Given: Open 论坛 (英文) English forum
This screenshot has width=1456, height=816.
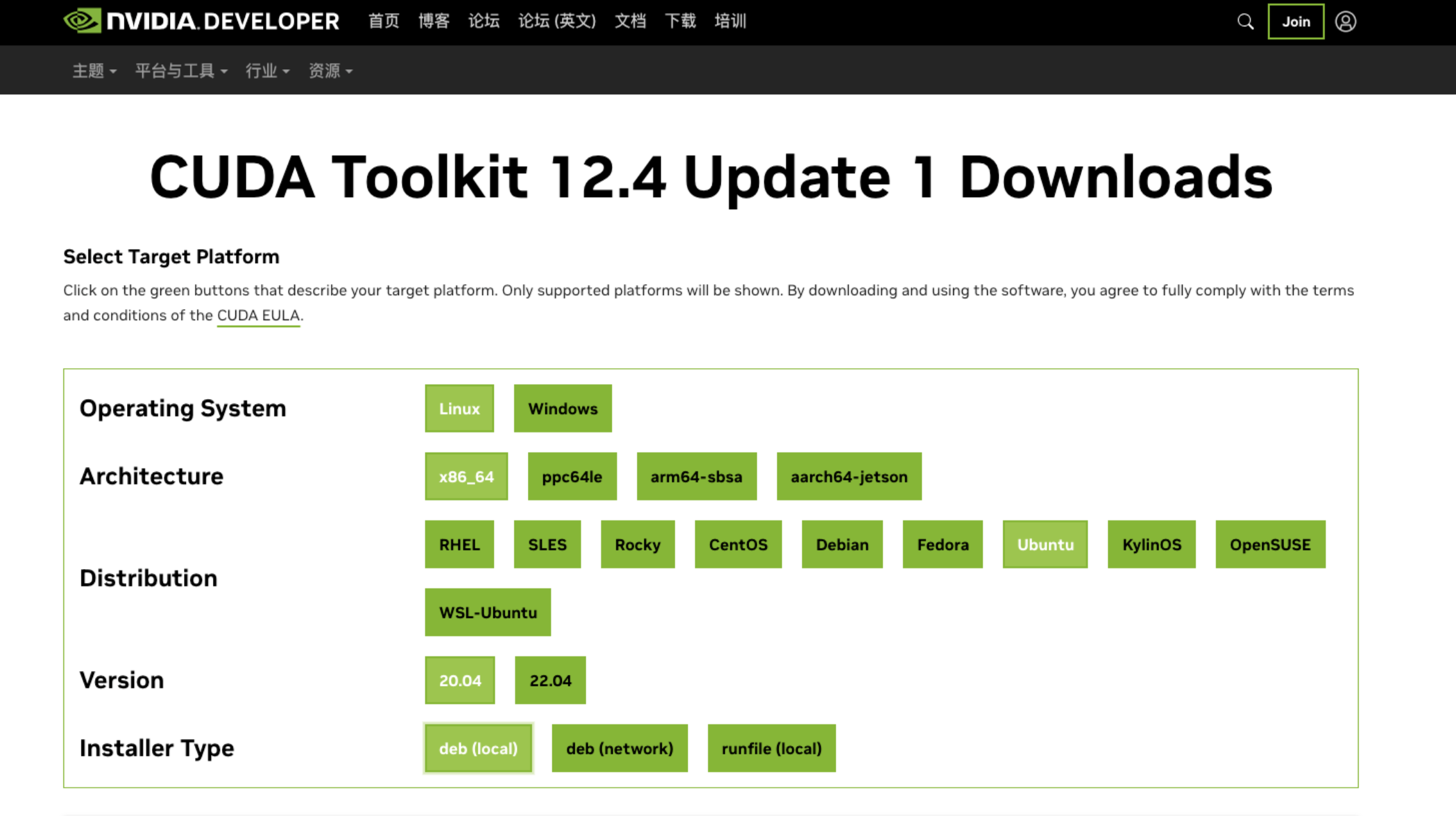Looking at the screenshot, I should point(557,21).
